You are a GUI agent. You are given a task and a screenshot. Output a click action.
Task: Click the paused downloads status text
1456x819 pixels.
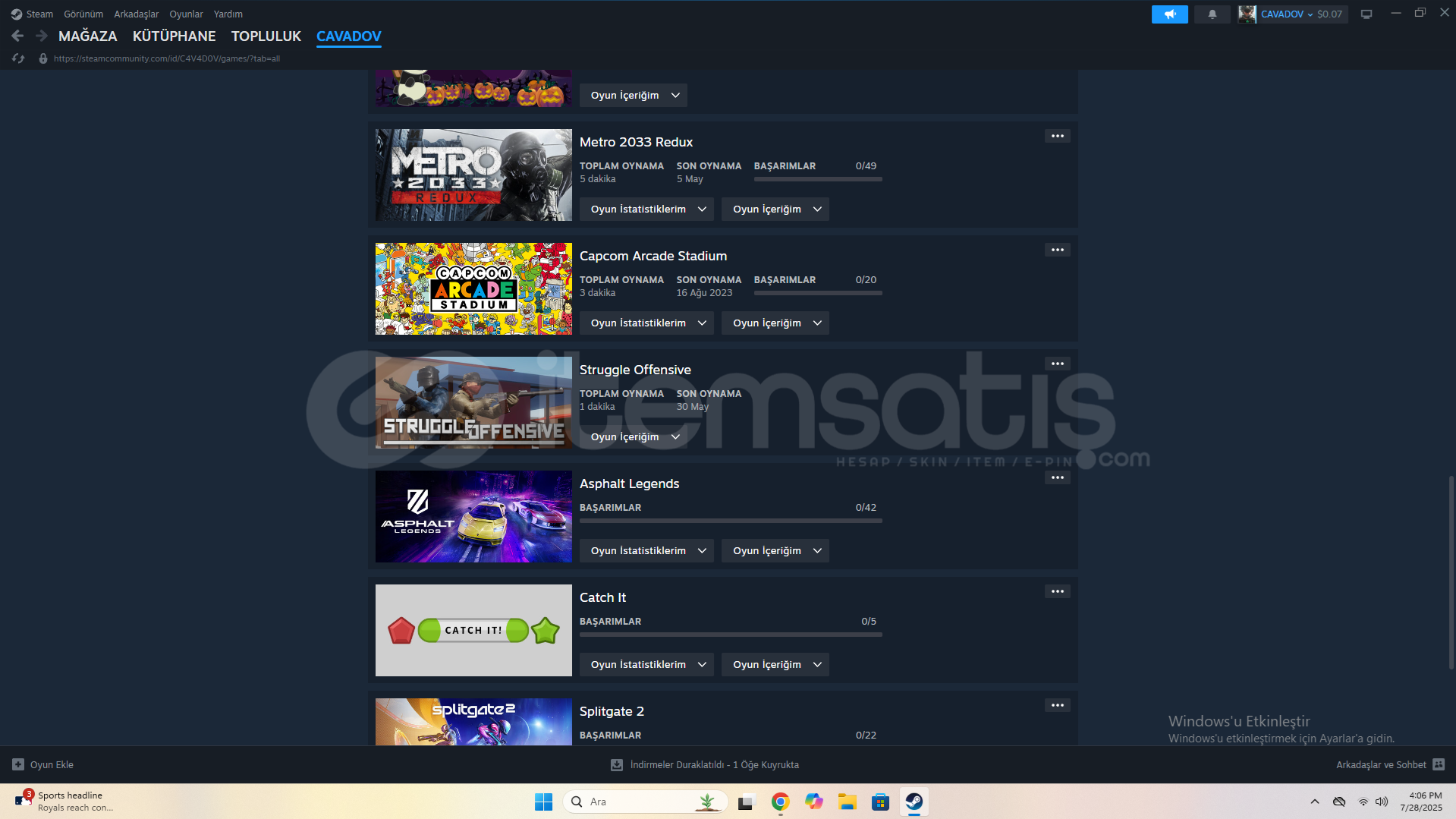click(x=714, y=764)
